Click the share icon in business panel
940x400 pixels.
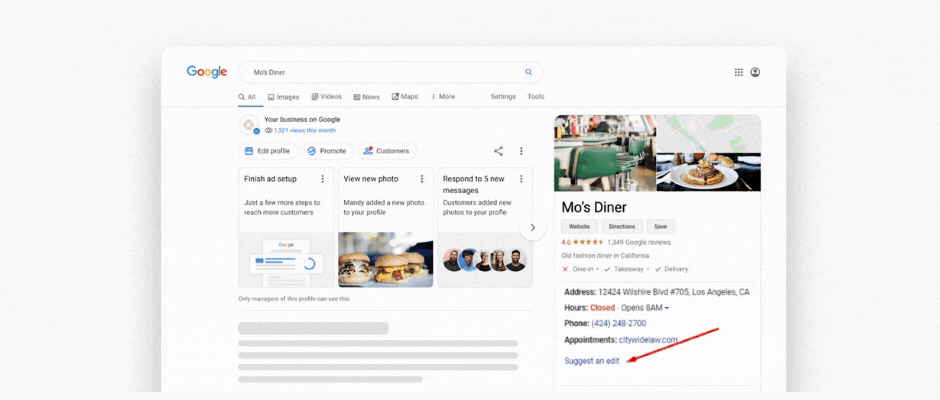point(498,151)
